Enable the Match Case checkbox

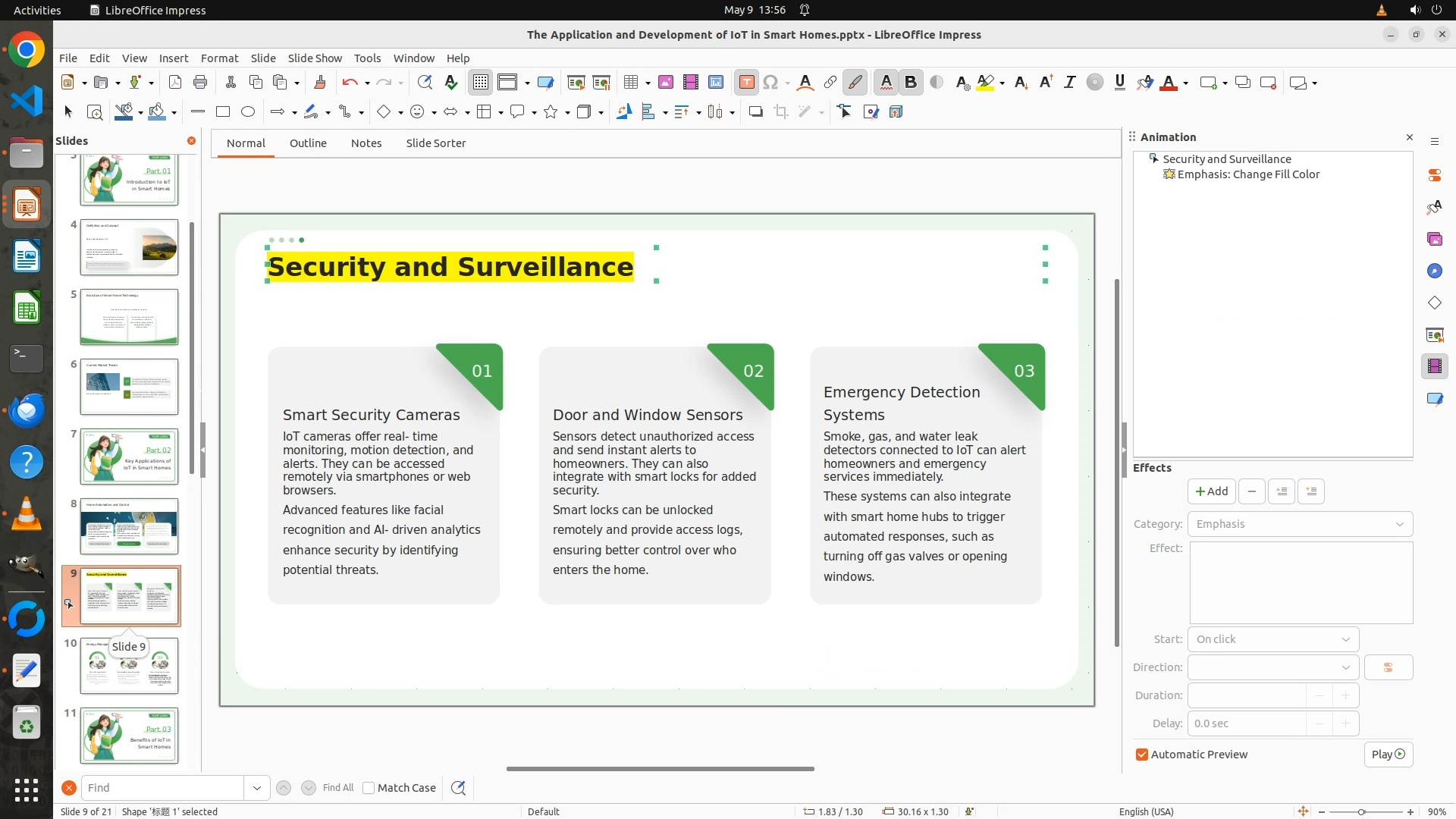coord(369,788)
